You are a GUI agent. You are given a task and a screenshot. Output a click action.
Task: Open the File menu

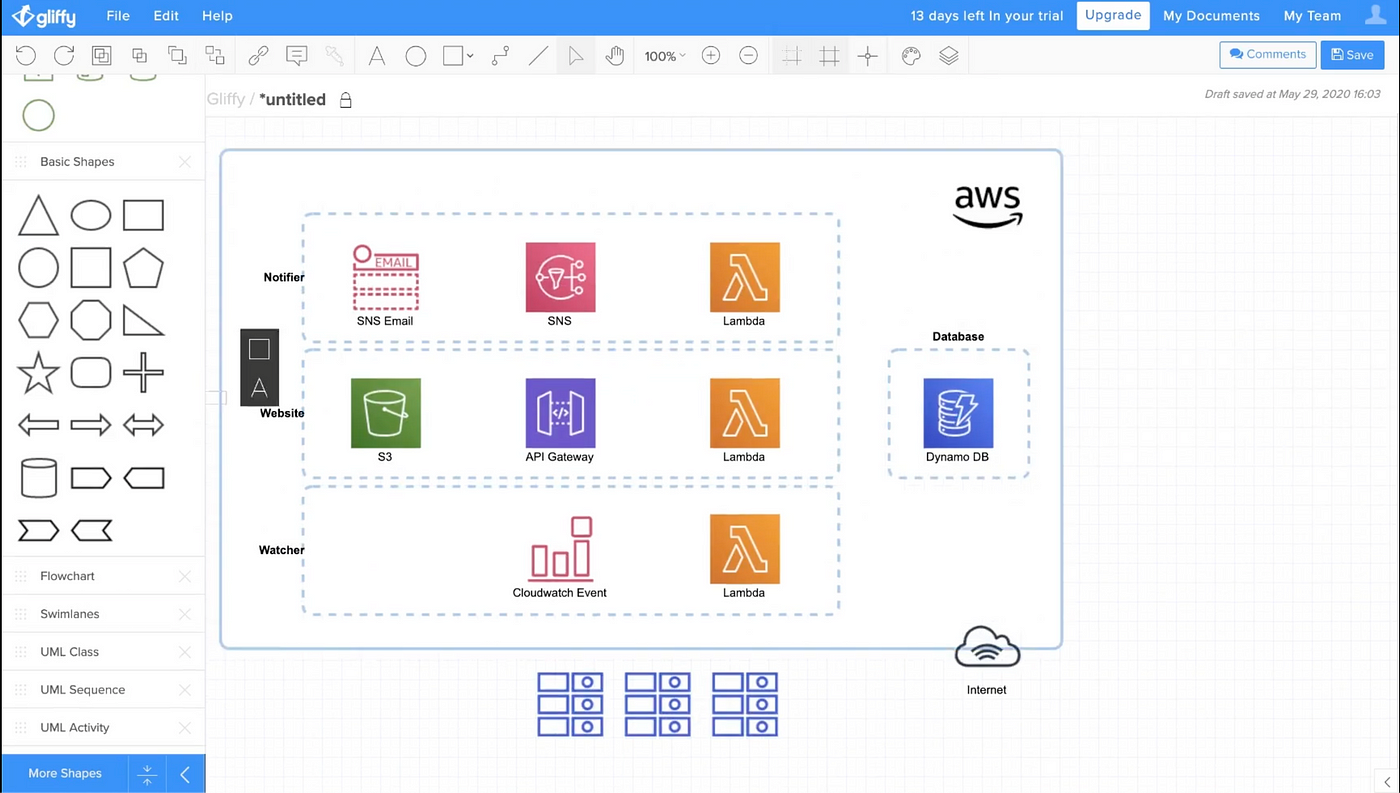pyautogui.click(x=118, y=16)
